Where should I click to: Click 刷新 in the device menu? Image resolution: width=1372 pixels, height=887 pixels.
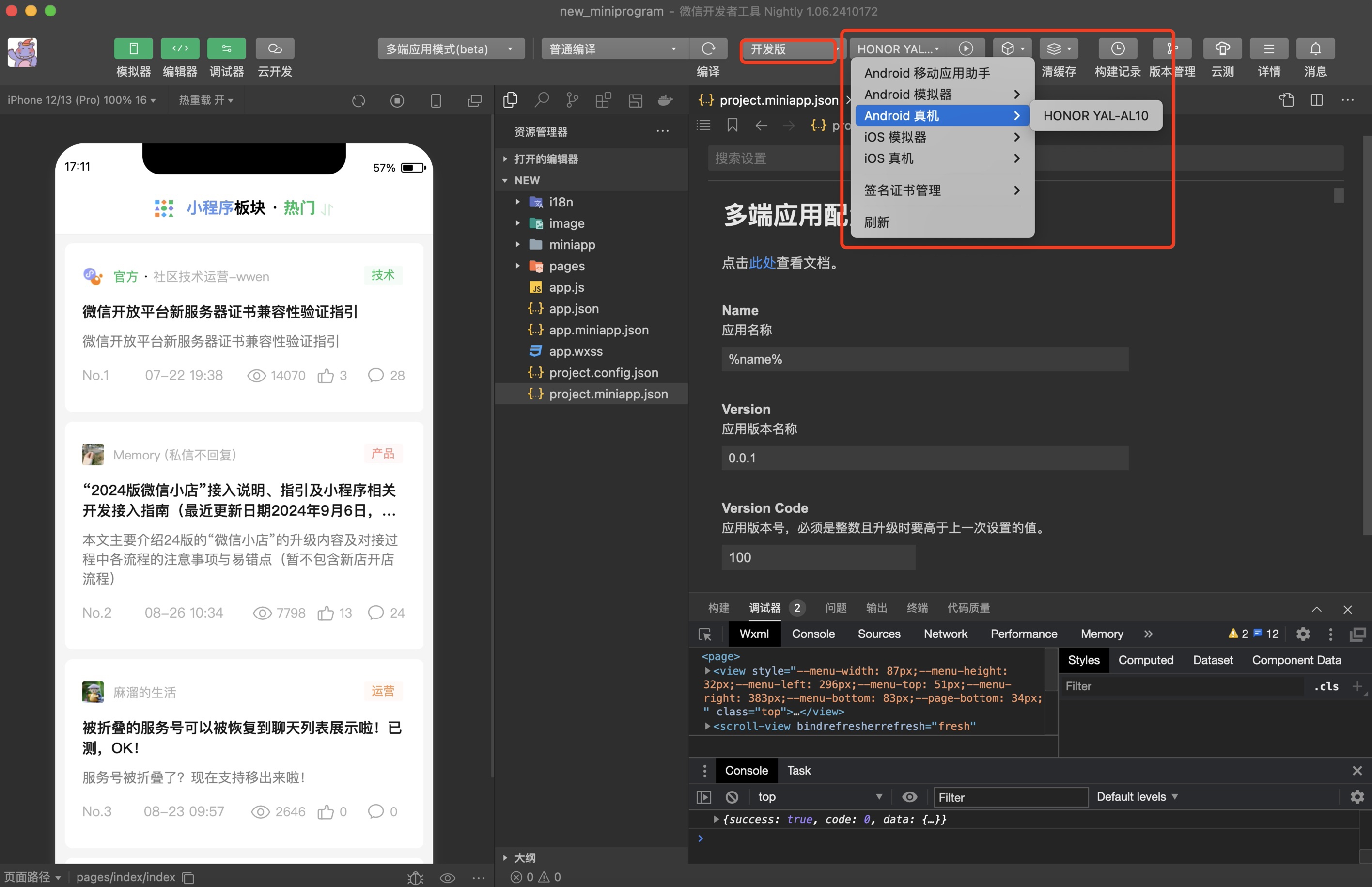pos(942,222)
